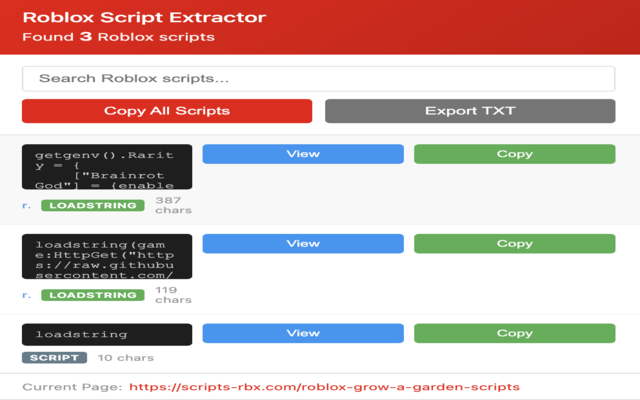Click the SCRIPT badge
The height and width of the screenshot is (400, 640).
click(x=54, y=358)
